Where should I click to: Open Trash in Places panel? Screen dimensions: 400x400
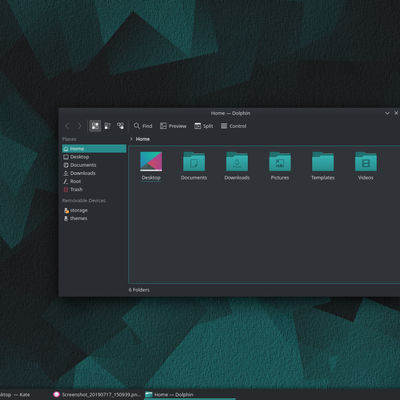[x=94, y=189]
